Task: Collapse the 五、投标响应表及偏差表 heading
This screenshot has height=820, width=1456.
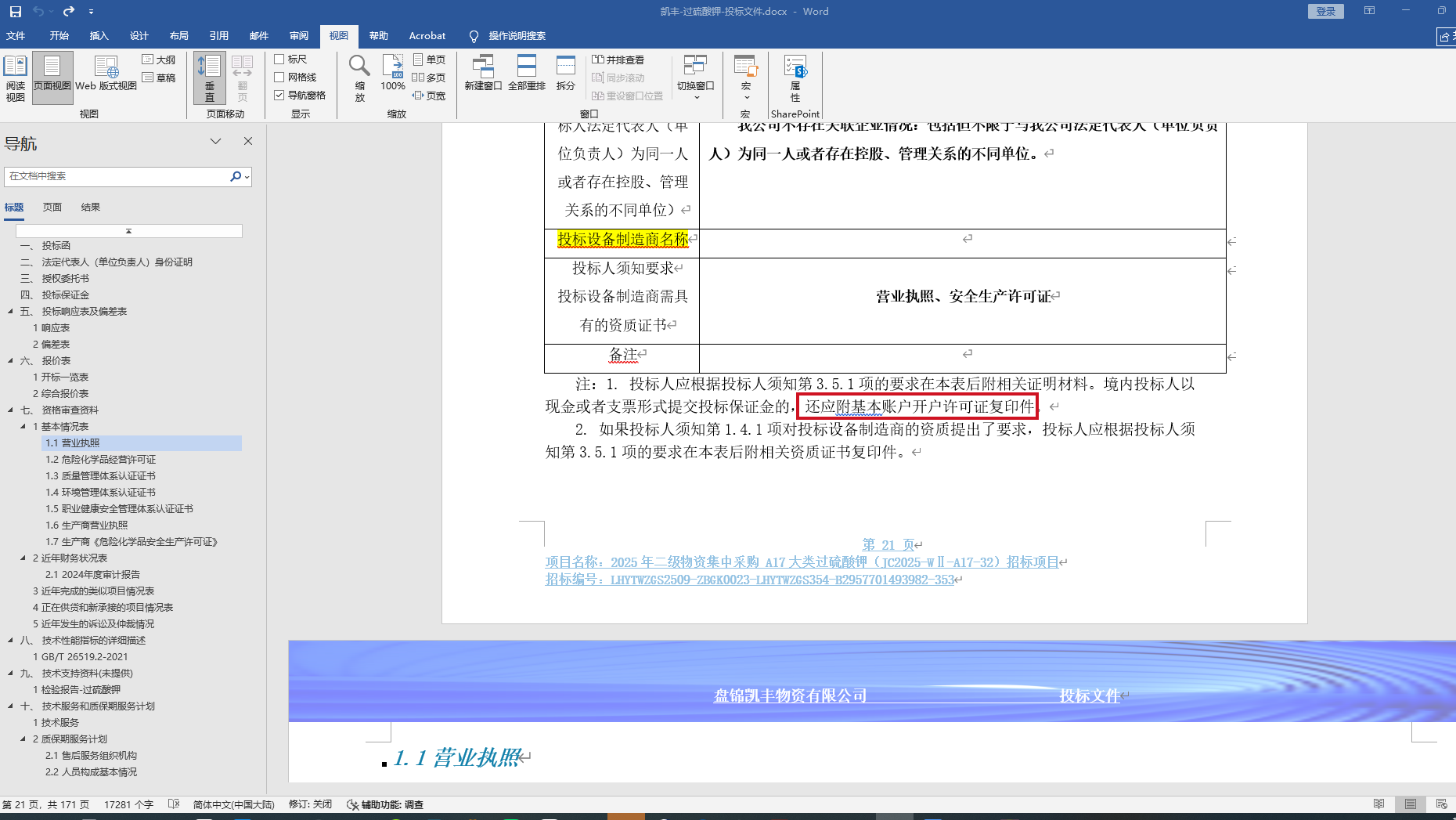Action: coord(10,312)
